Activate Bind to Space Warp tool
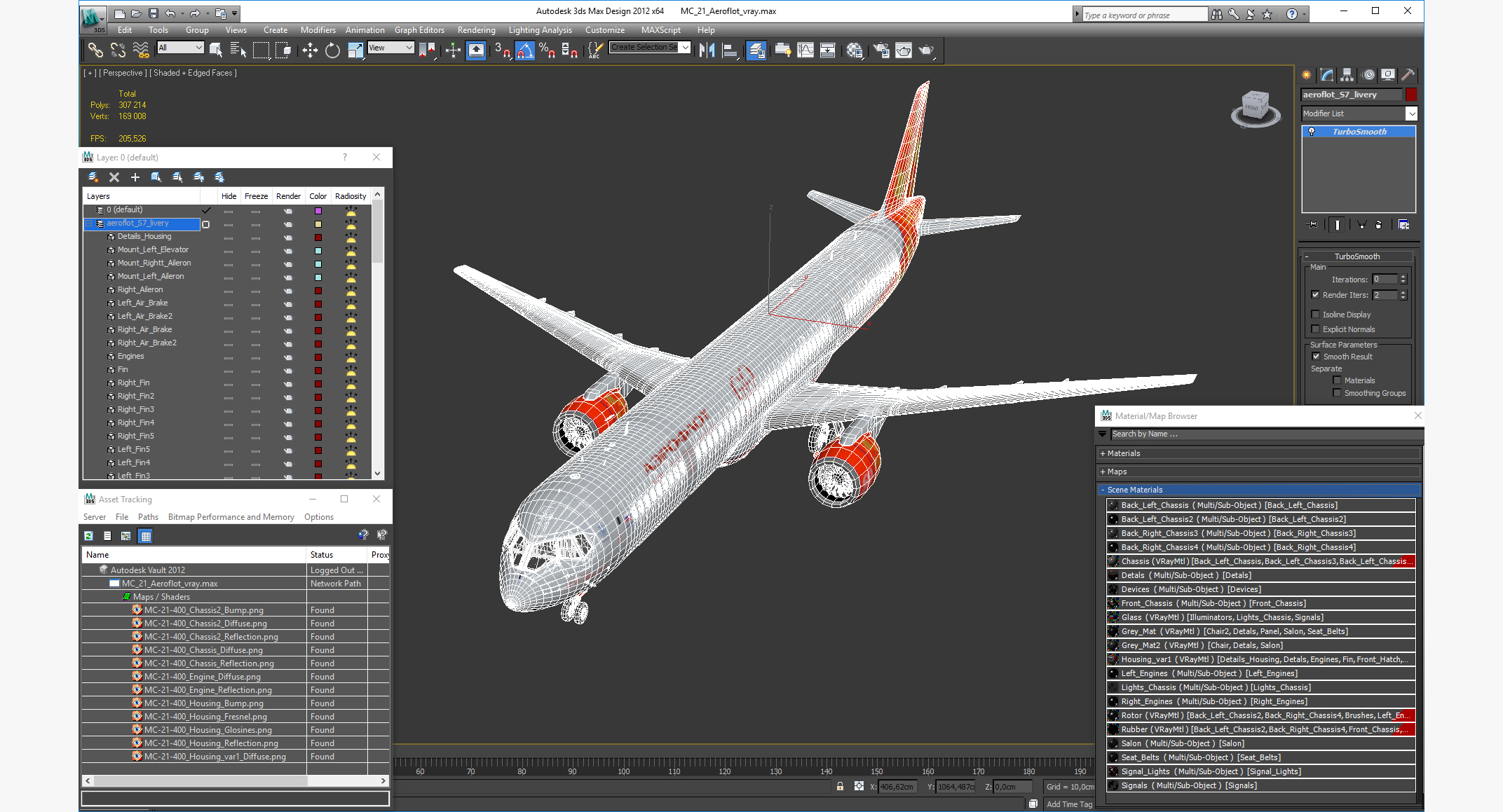 (141, 50)
